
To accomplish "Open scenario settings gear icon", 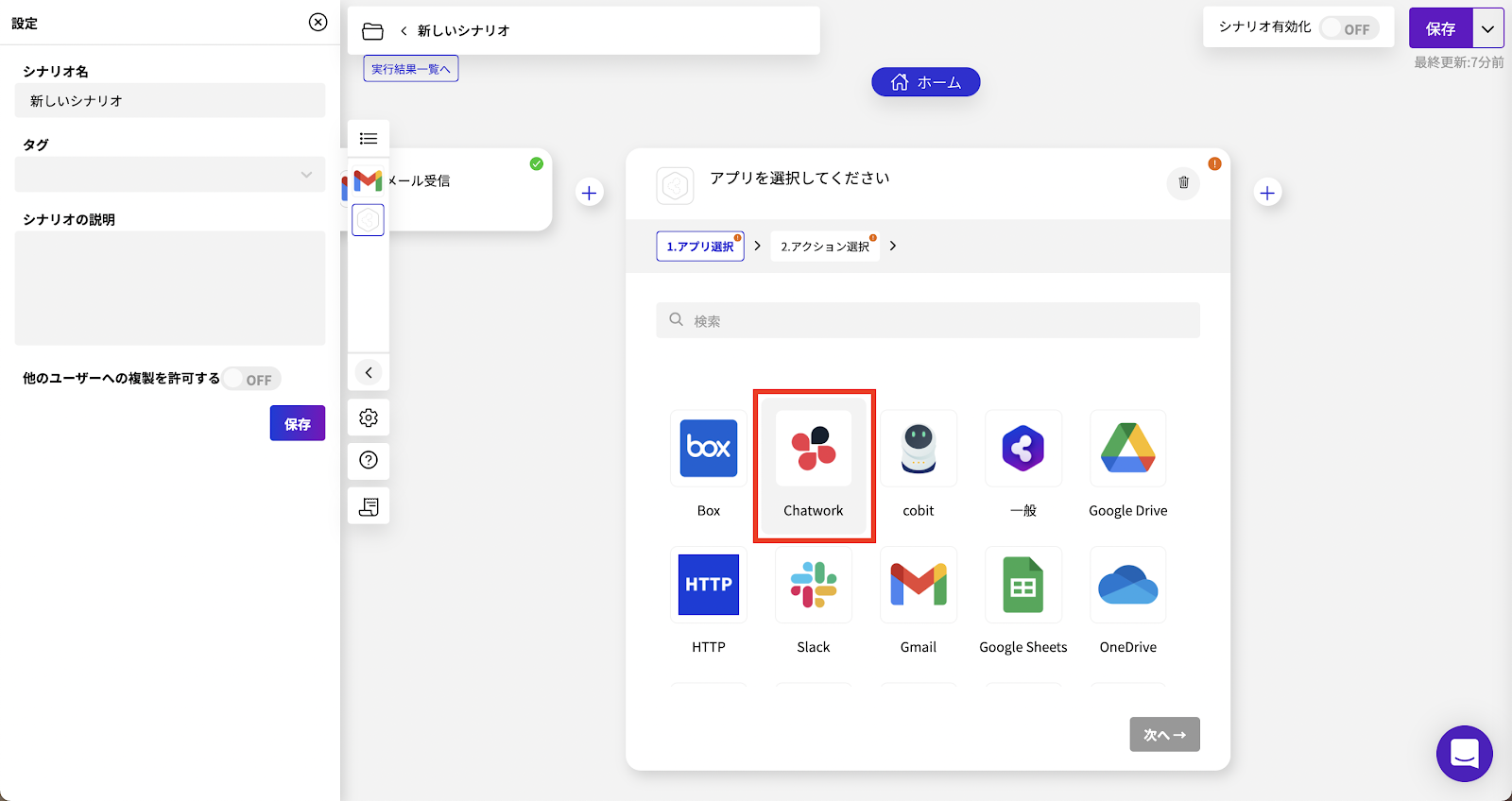I will tap(369, 418).
